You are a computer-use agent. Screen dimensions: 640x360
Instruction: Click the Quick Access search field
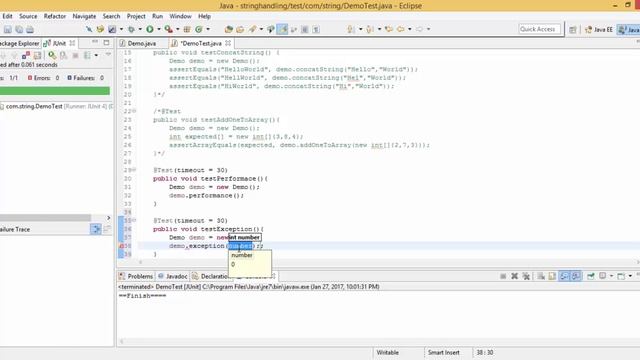(539, 29)
